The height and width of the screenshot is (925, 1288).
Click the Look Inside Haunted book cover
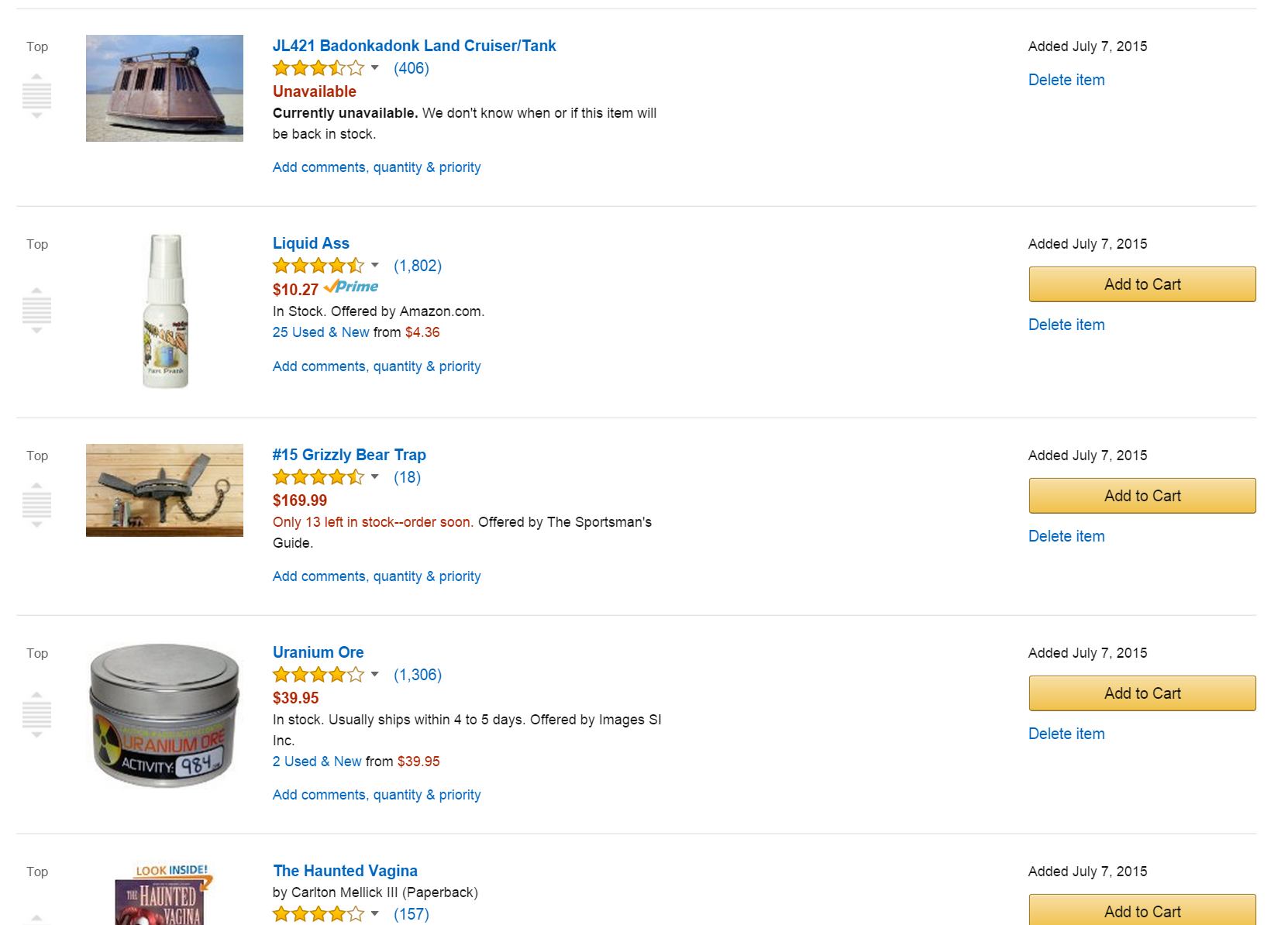point(164,895)
